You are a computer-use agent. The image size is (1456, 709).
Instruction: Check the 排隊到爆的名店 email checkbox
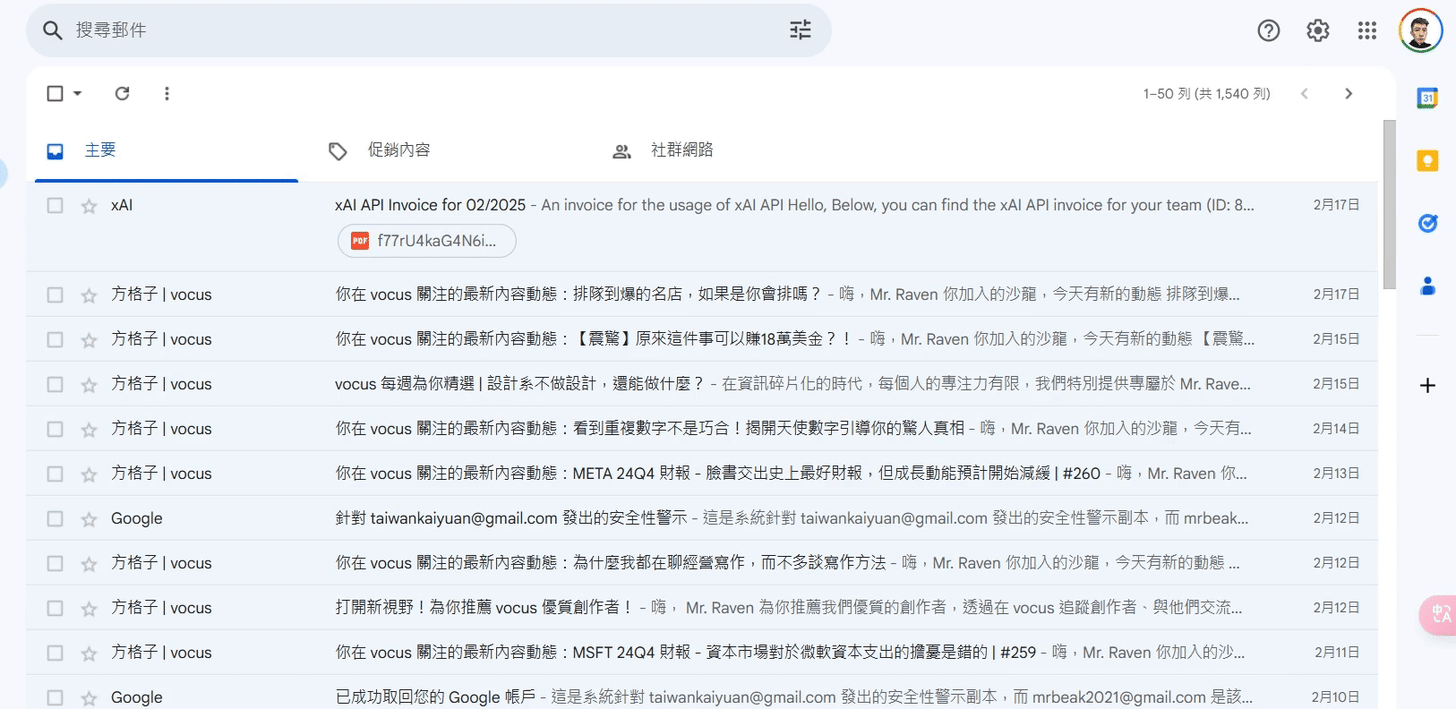coord(55,295)
